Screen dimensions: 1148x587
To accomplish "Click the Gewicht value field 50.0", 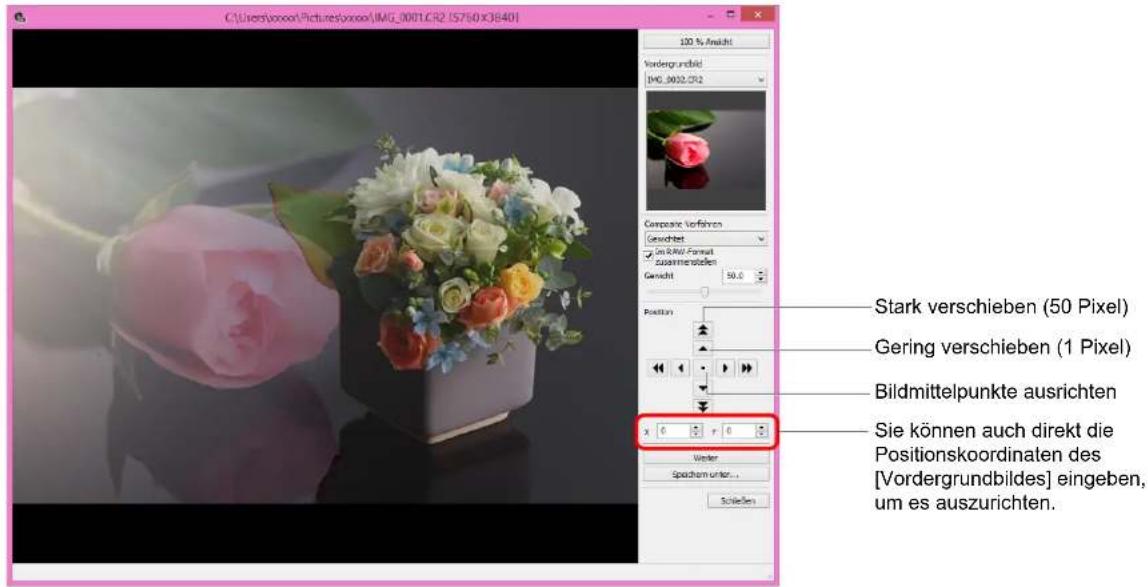I will [738, 276].
